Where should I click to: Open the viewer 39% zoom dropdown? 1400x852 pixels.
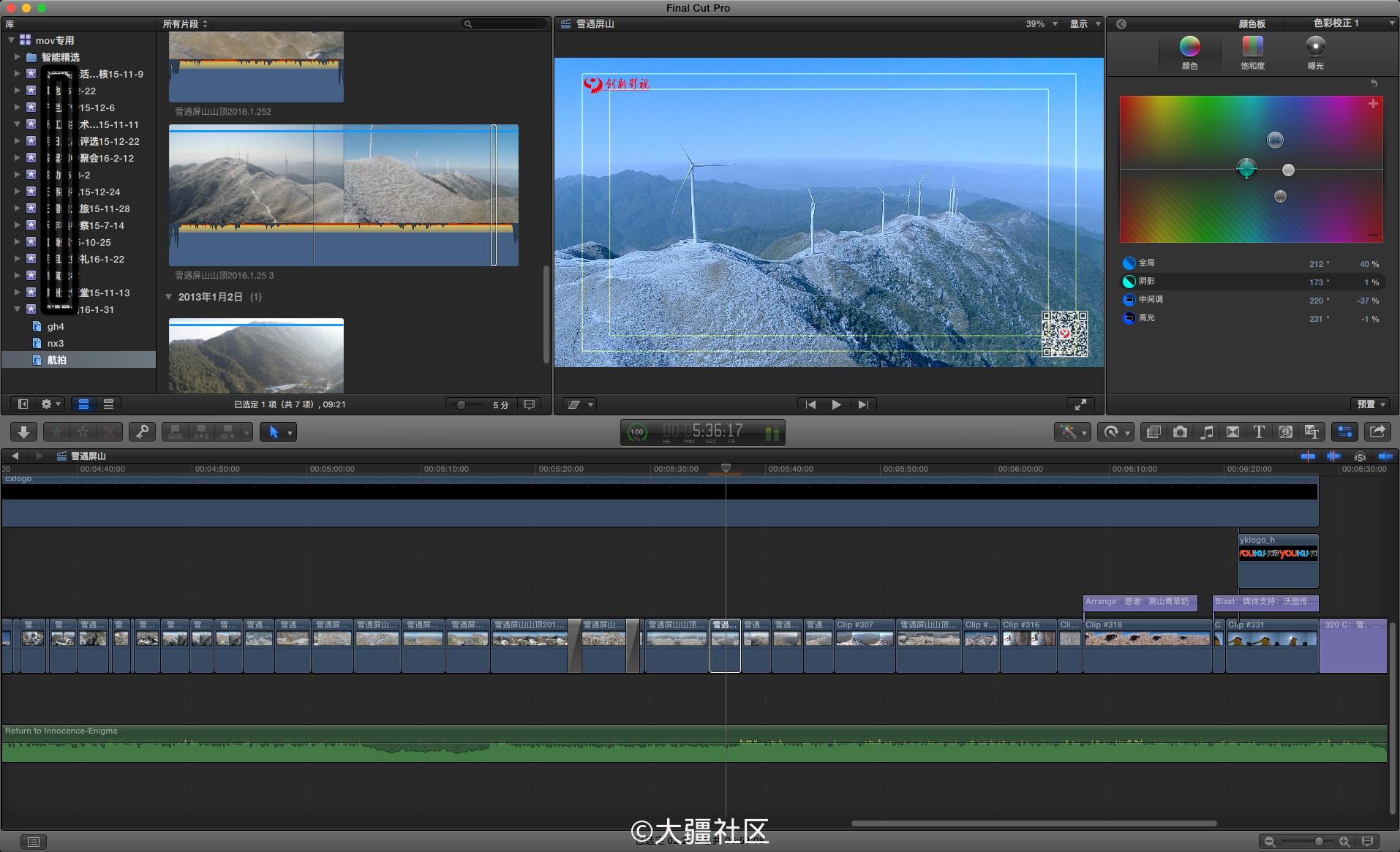[1040, 23]
